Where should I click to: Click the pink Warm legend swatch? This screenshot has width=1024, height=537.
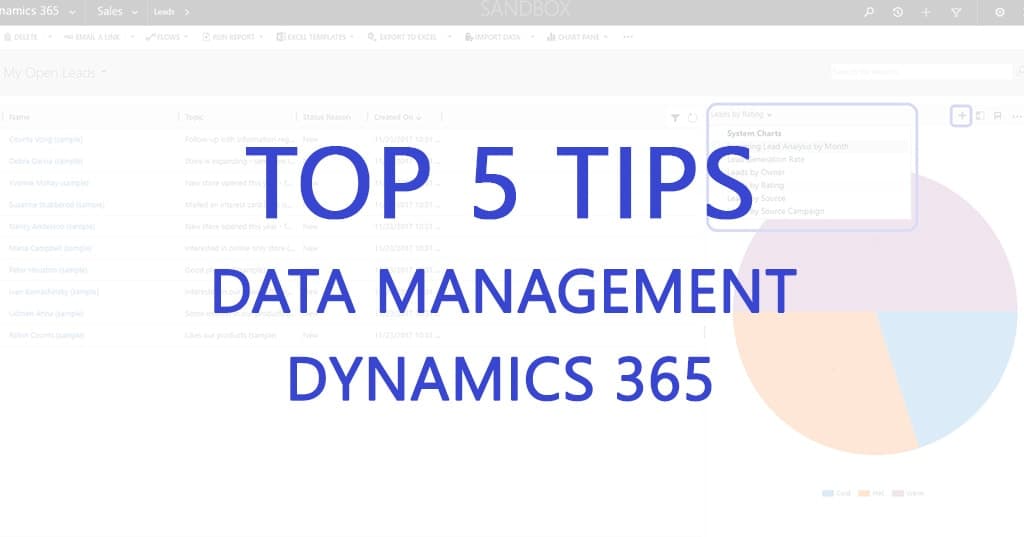pos(898,493)
